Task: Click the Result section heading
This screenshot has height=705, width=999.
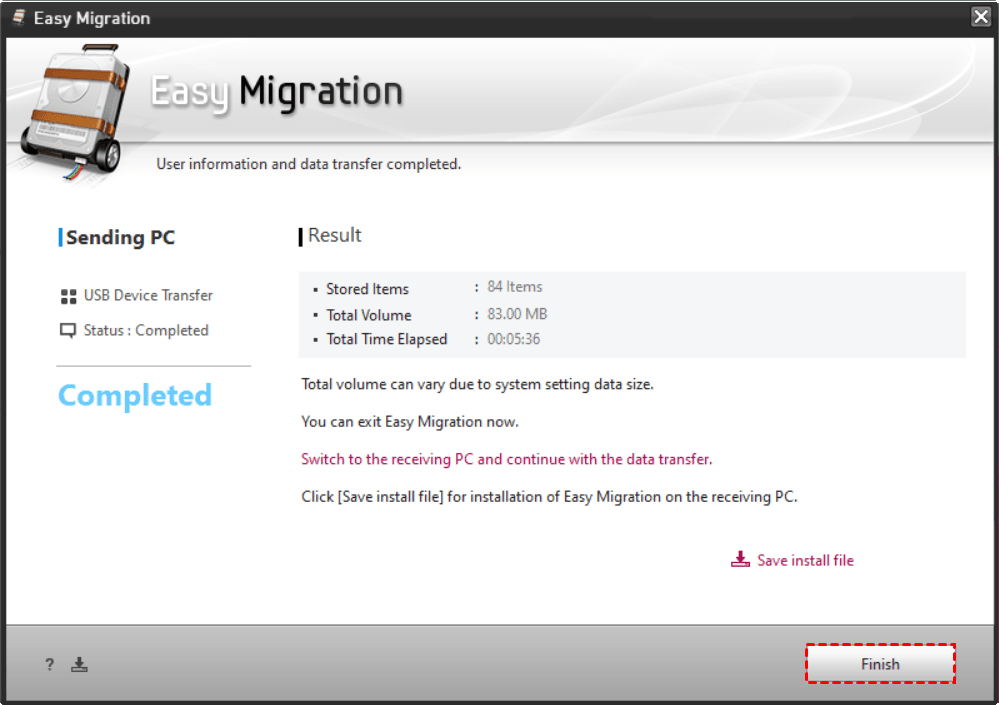Action: pyautogui.click(x=334, y=235)
